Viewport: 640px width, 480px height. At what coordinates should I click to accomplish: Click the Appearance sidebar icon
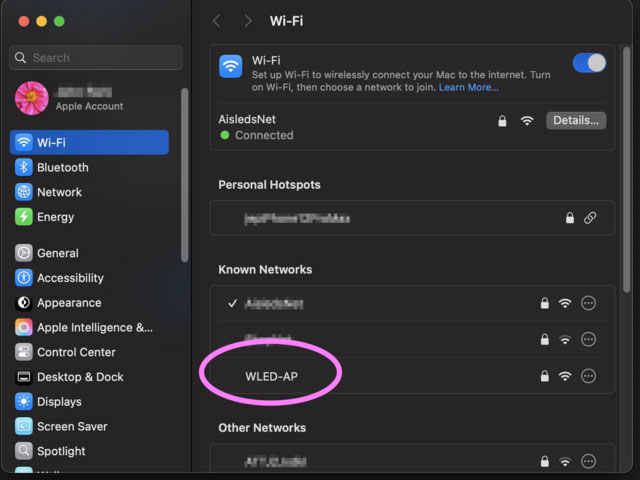[24, 303]
